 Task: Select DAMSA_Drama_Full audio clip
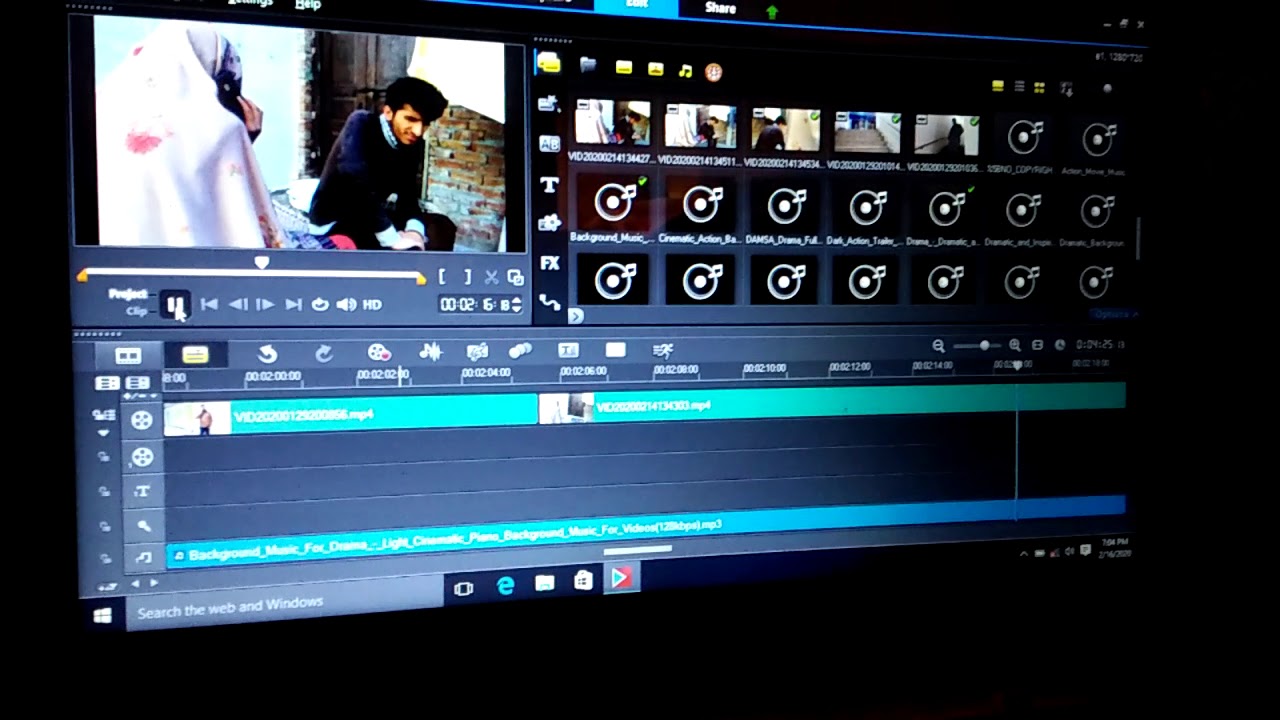pos(785,207)
